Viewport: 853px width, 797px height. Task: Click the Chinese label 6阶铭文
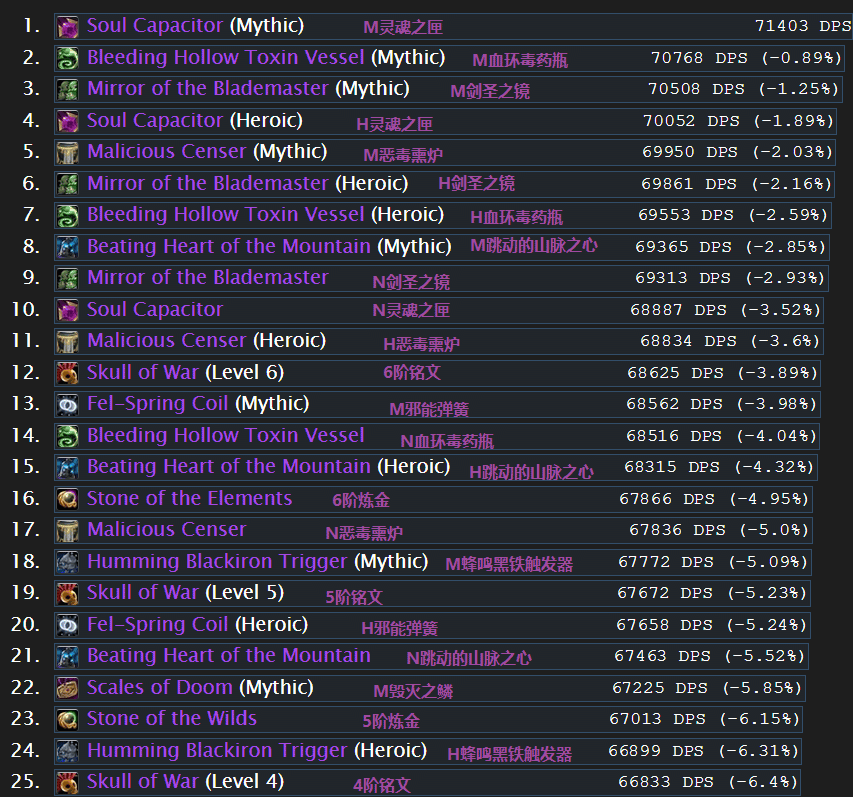[412, 373]
